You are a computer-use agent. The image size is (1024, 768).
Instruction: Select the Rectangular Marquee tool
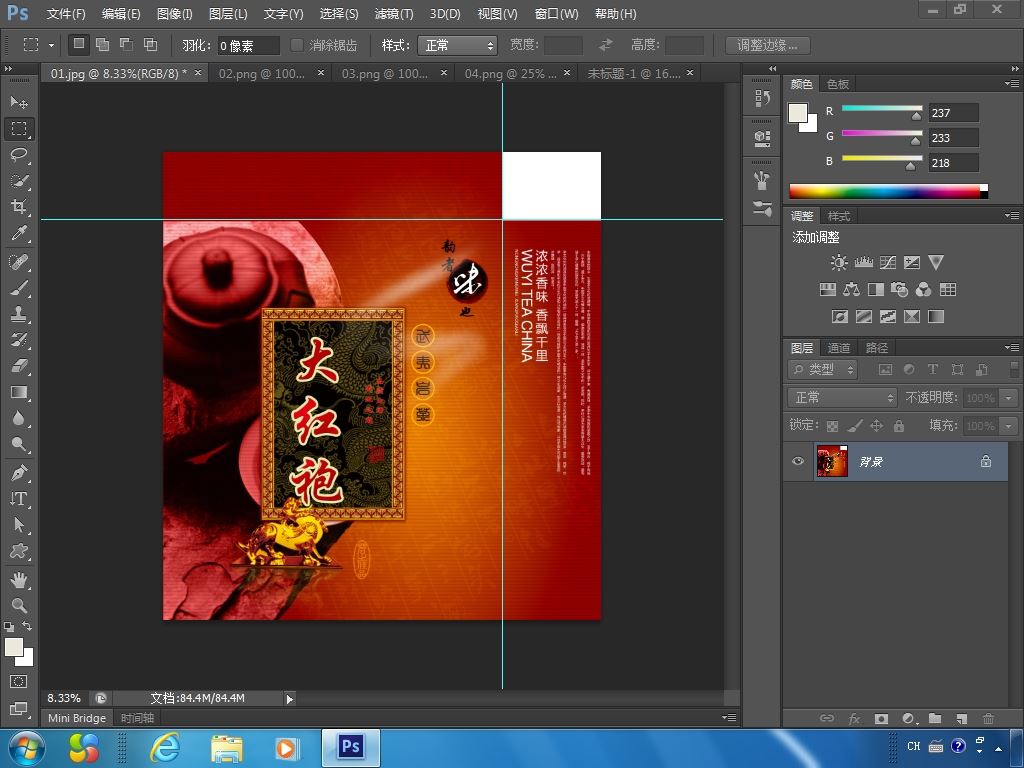click(19, 129)
